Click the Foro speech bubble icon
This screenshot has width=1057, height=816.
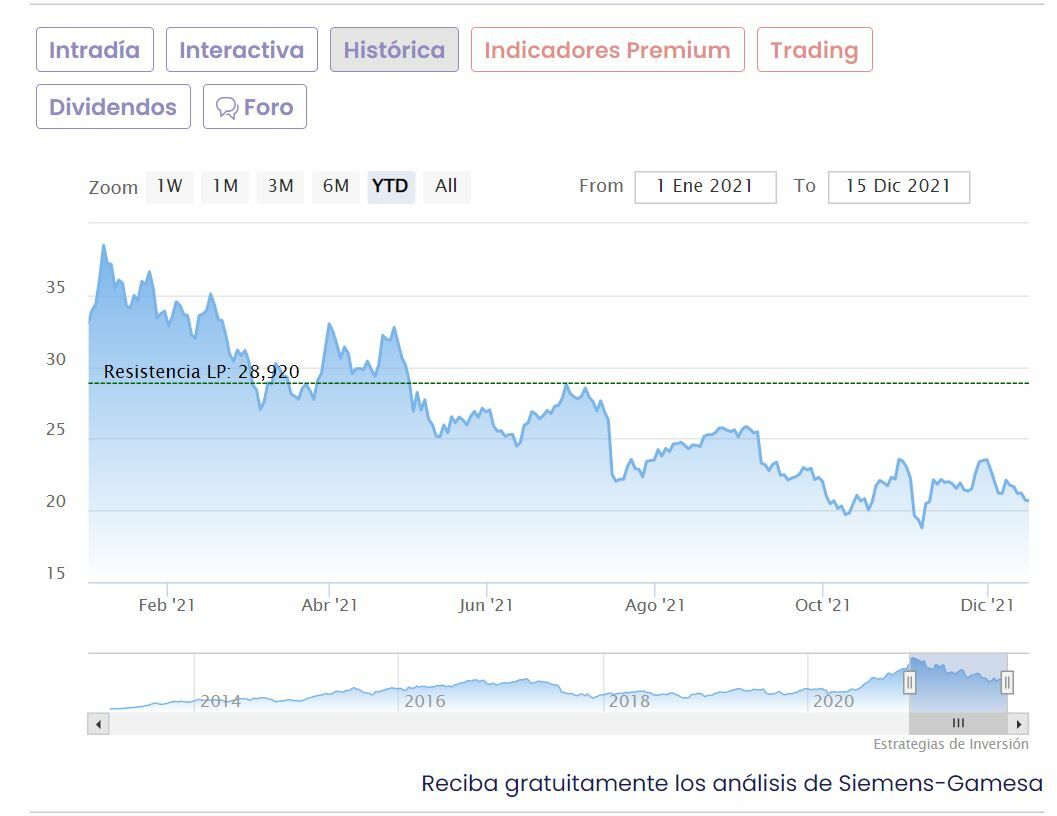tap(227, 108)
